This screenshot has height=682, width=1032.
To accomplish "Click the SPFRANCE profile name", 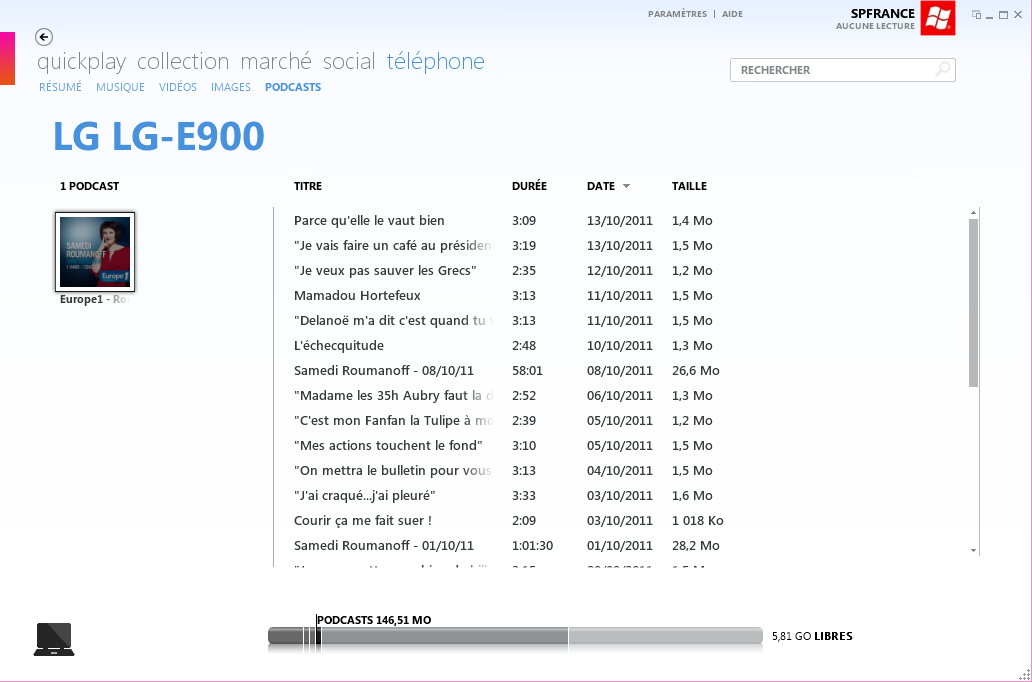I will [x=883, y=13].
